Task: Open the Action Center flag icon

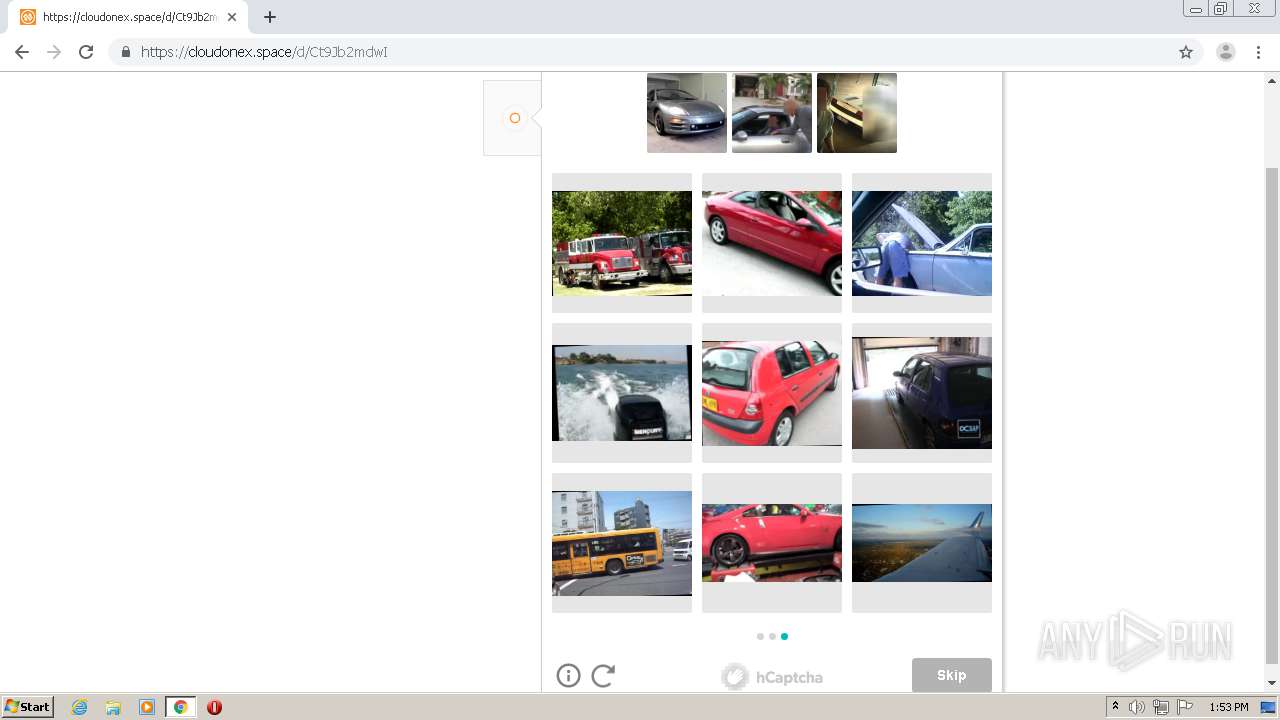Action: click(x=1185, y=707)
